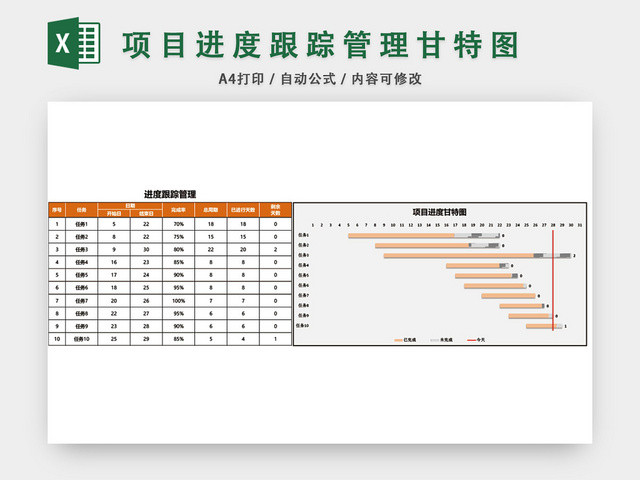Viewport: 640px width, 480px height.
Task: Click the 已进行天数 column header
Action: tap(243, 210)
